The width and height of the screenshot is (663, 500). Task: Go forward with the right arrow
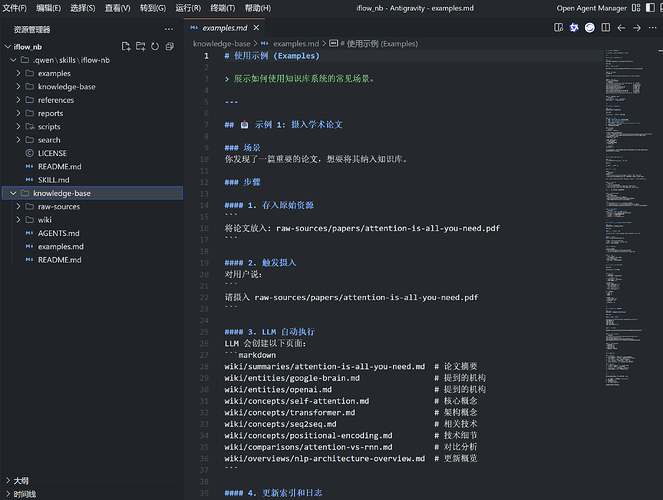click(637, 28)
